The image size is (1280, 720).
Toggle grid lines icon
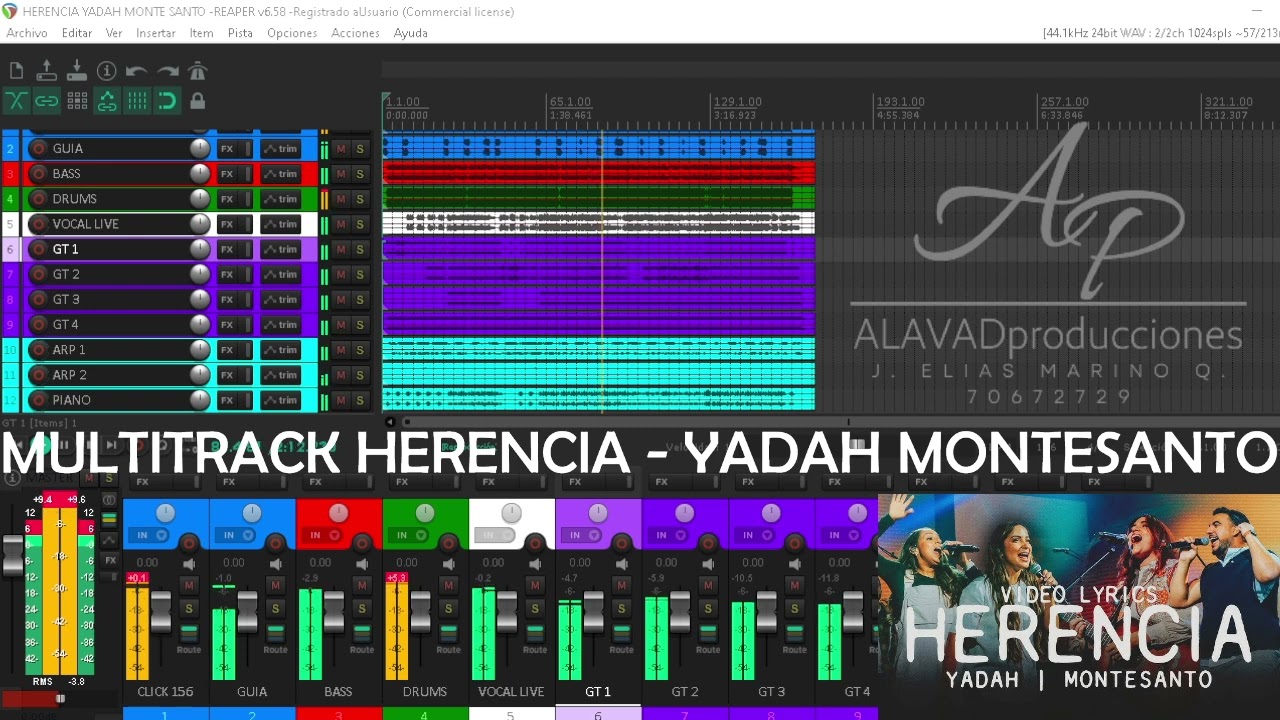(x=137, y=101)
